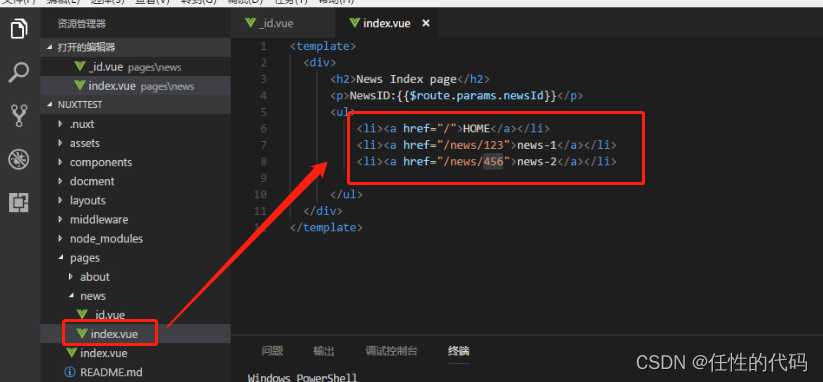Click the 资源管理器 panel title

(81, 24)
